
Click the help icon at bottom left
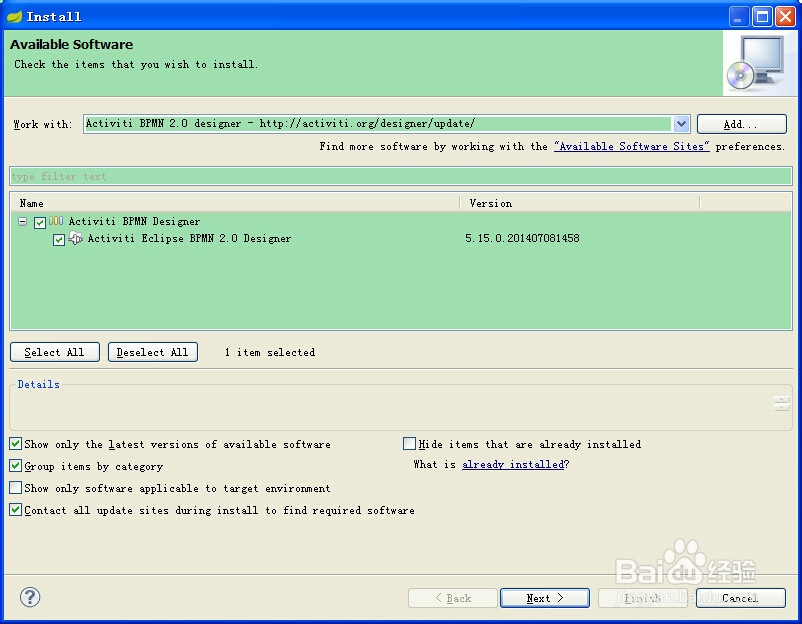click(29, 597)
